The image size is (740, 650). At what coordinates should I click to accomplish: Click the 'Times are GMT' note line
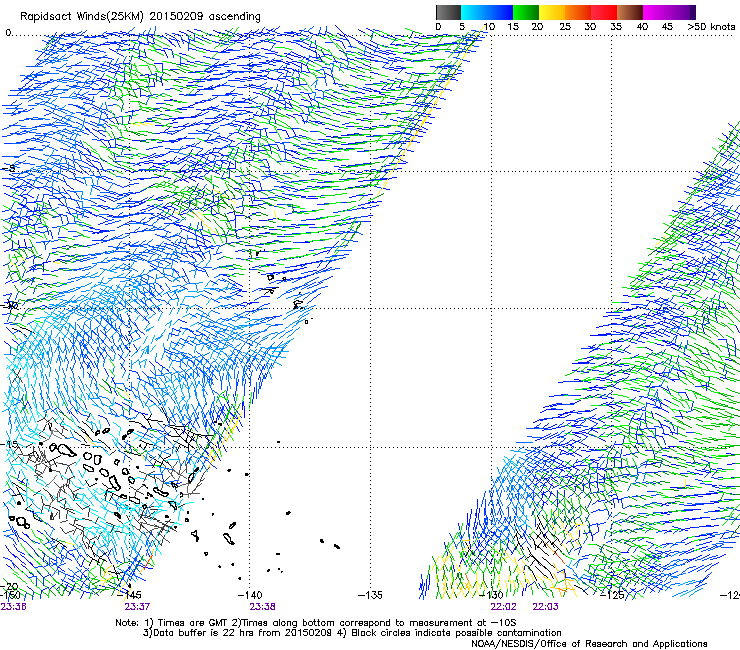pos(315,623)
